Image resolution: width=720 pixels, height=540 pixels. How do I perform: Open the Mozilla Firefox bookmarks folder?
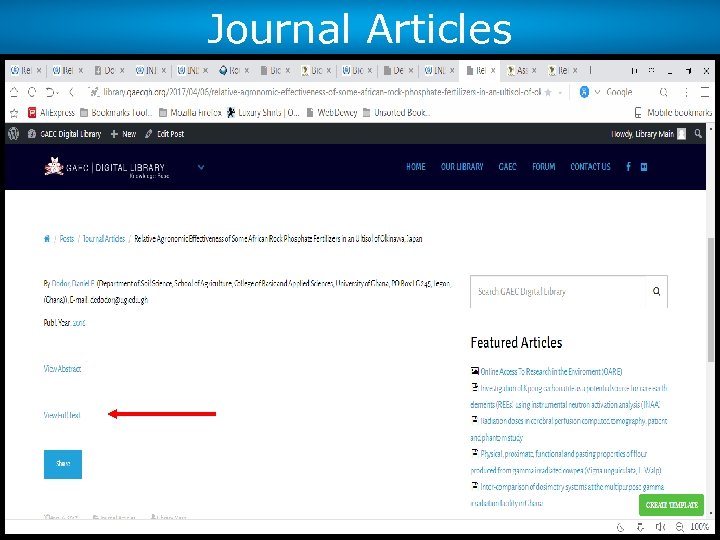point(190,112)
